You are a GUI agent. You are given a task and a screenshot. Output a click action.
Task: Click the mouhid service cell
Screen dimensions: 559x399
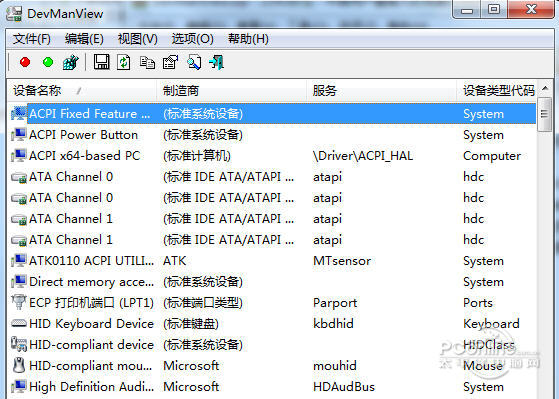(x=335, y=365)
